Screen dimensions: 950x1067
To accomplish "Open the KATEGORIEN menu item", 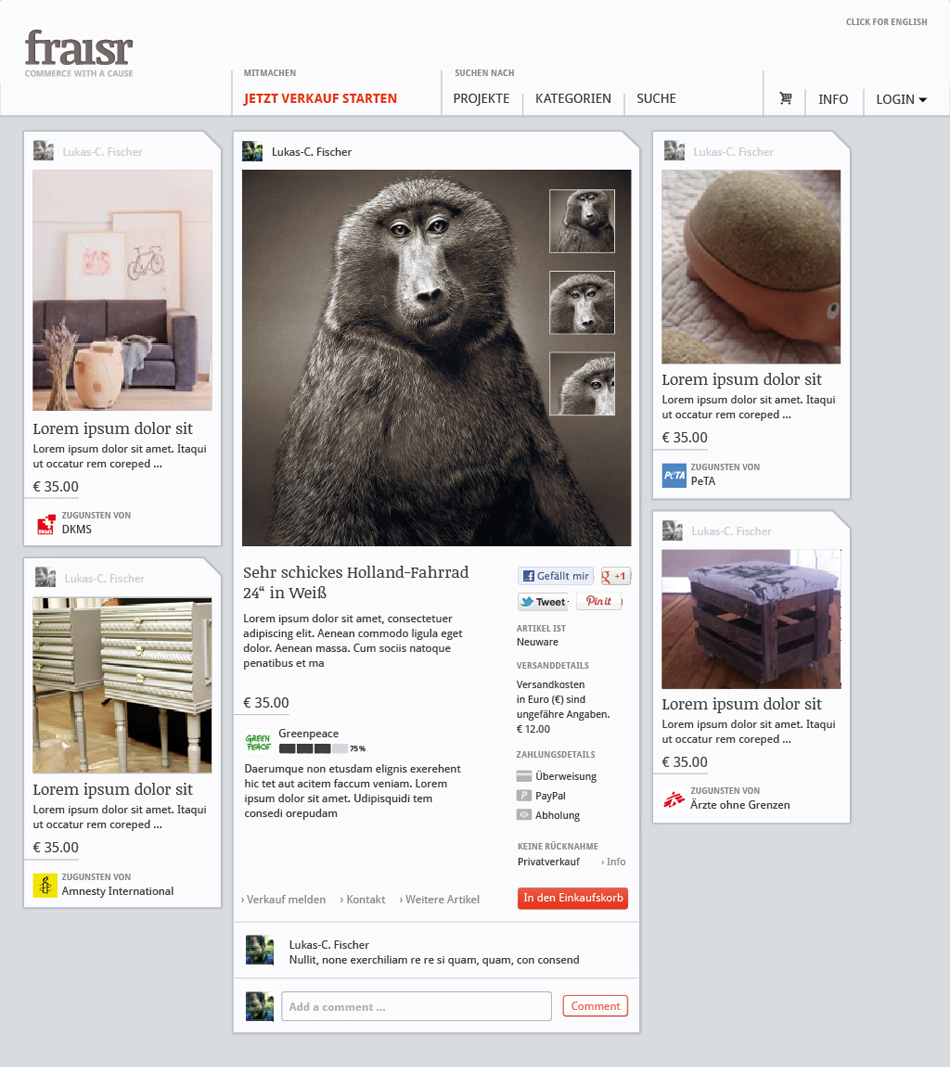I will [x=573, y=98].
